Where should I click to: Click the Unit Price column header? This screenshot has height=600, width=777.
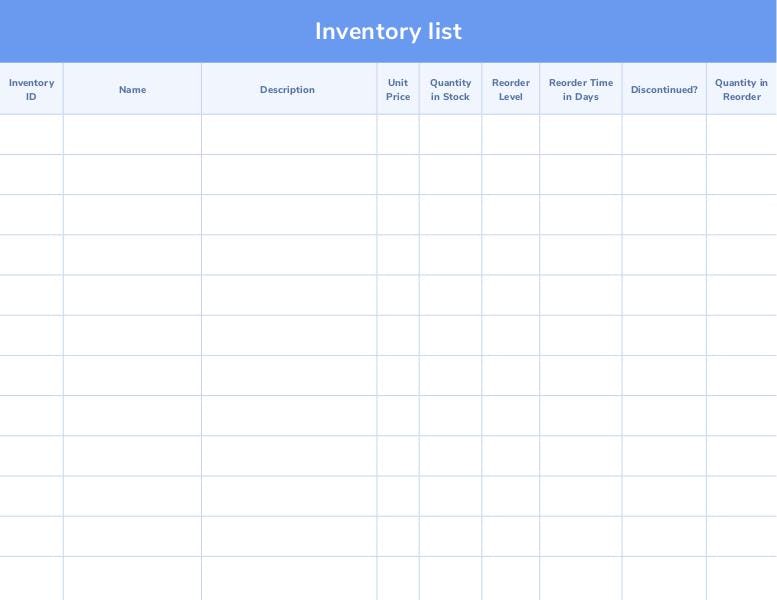[x=398, y=90]
